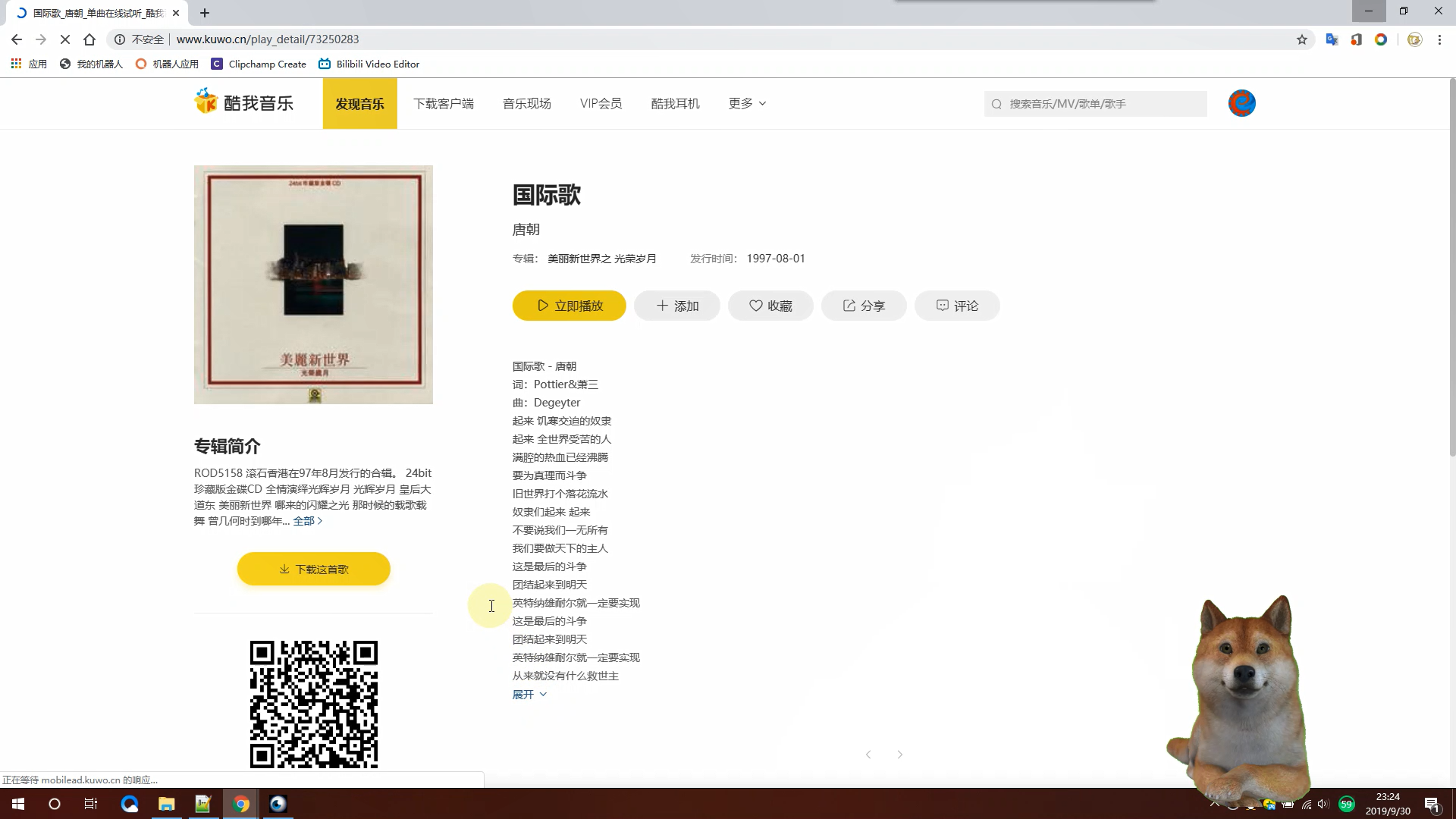Open the VIP会员 navigation item

point(601,103)
